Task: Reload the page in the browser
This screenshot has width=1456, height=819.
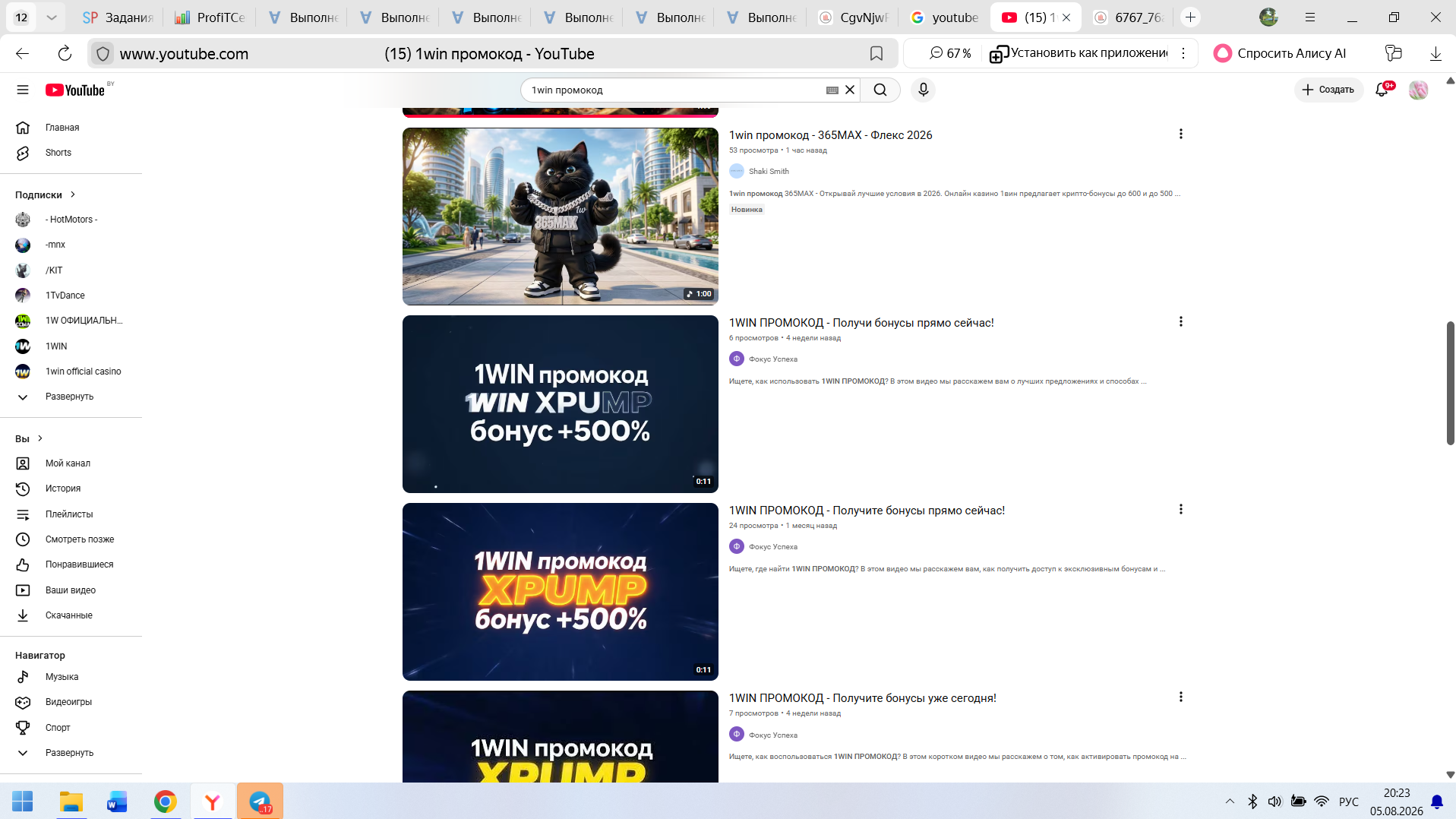Action: click(x=65, y=53)
